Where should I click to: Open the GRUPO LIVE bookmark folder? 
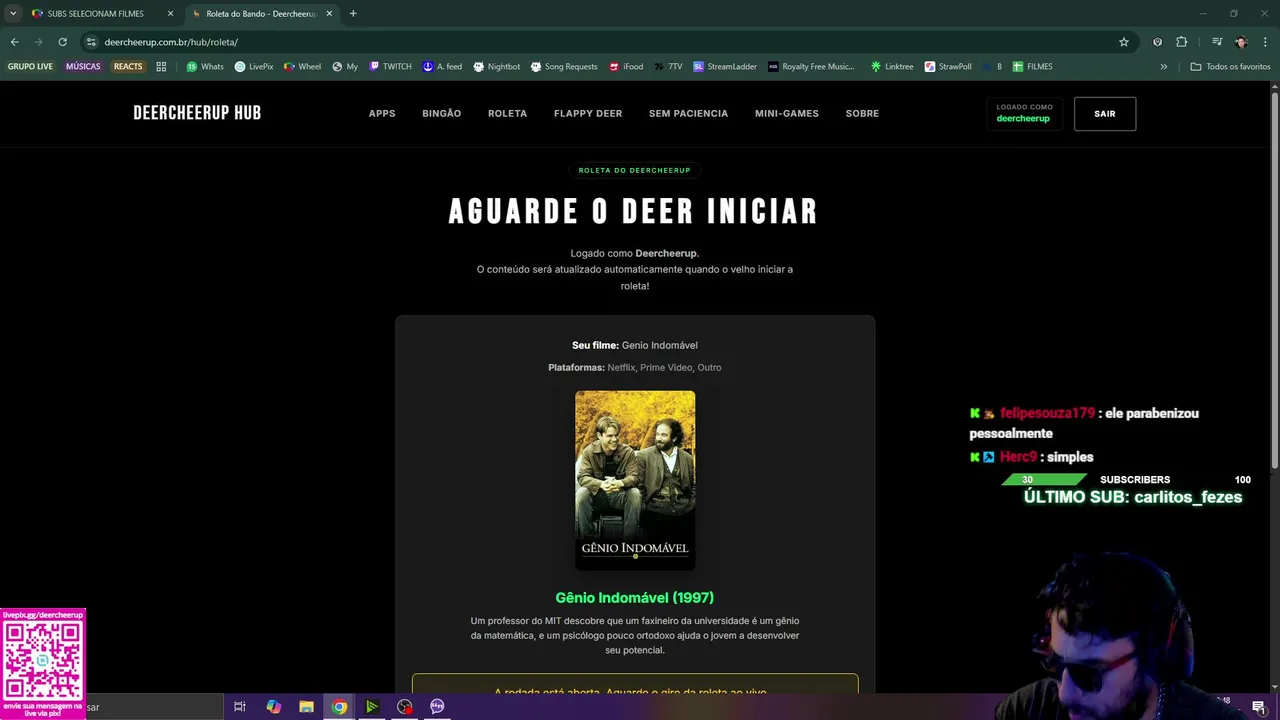30,67
